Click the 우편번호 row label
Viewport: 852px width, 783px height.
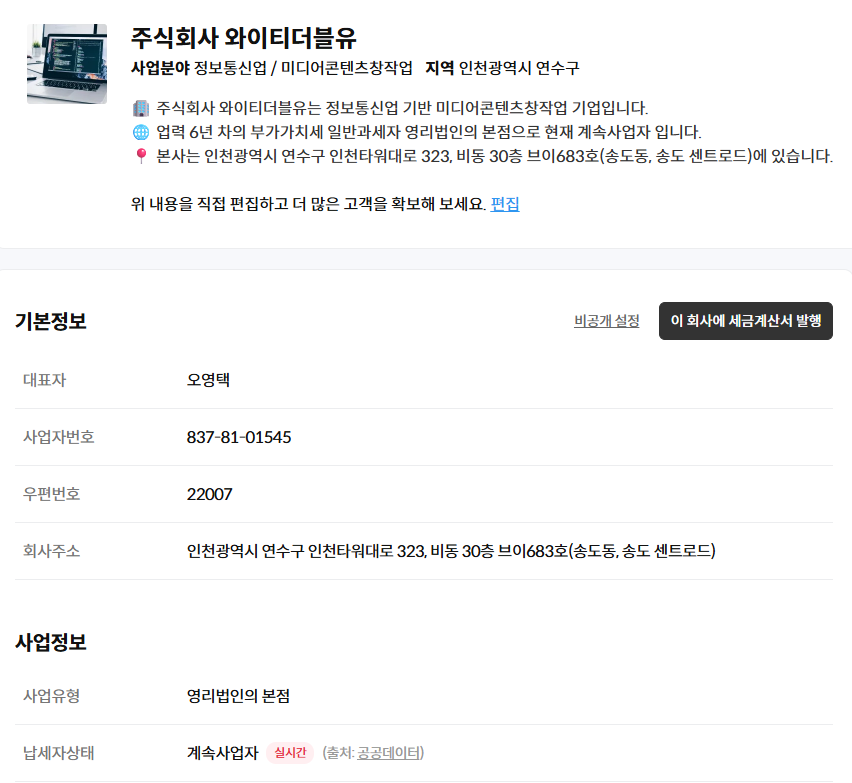coord(52,494)
